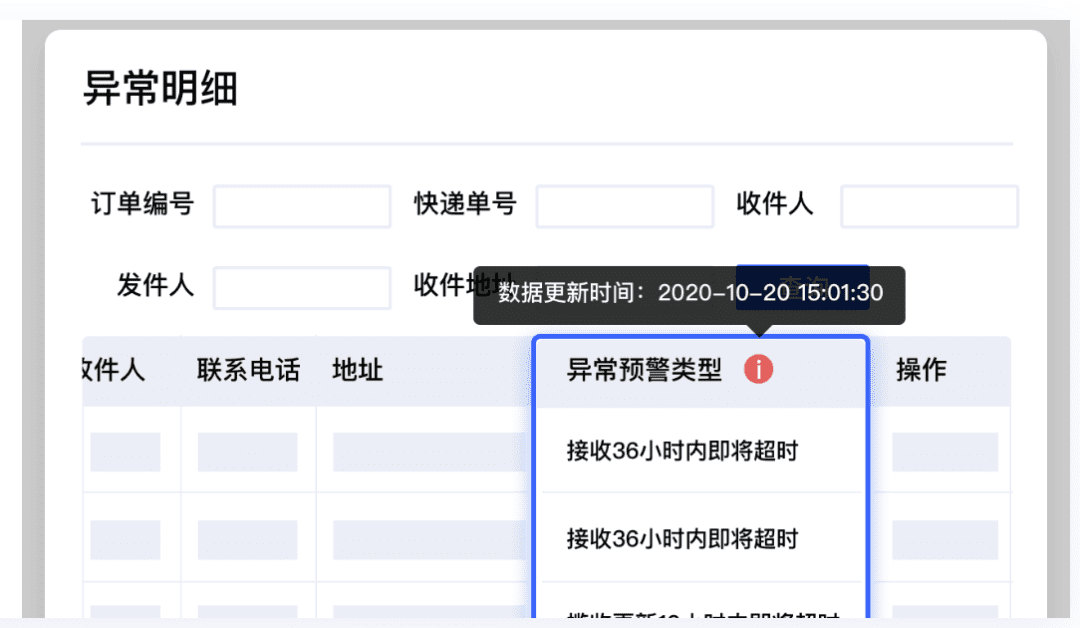Click the 发件人 input box
Image resolution: width=1080 pixels, height=628 pixels.
301,288
